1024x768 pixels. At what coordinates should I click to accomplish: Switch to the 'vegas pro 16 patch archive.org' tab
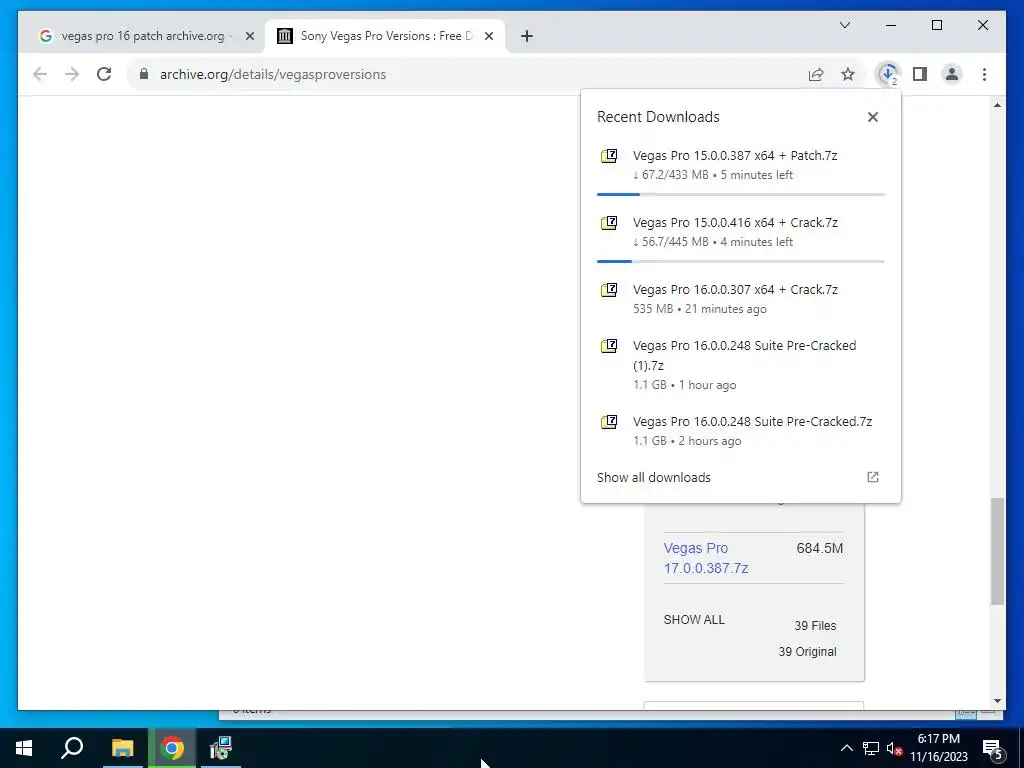(x=142, y=36)
